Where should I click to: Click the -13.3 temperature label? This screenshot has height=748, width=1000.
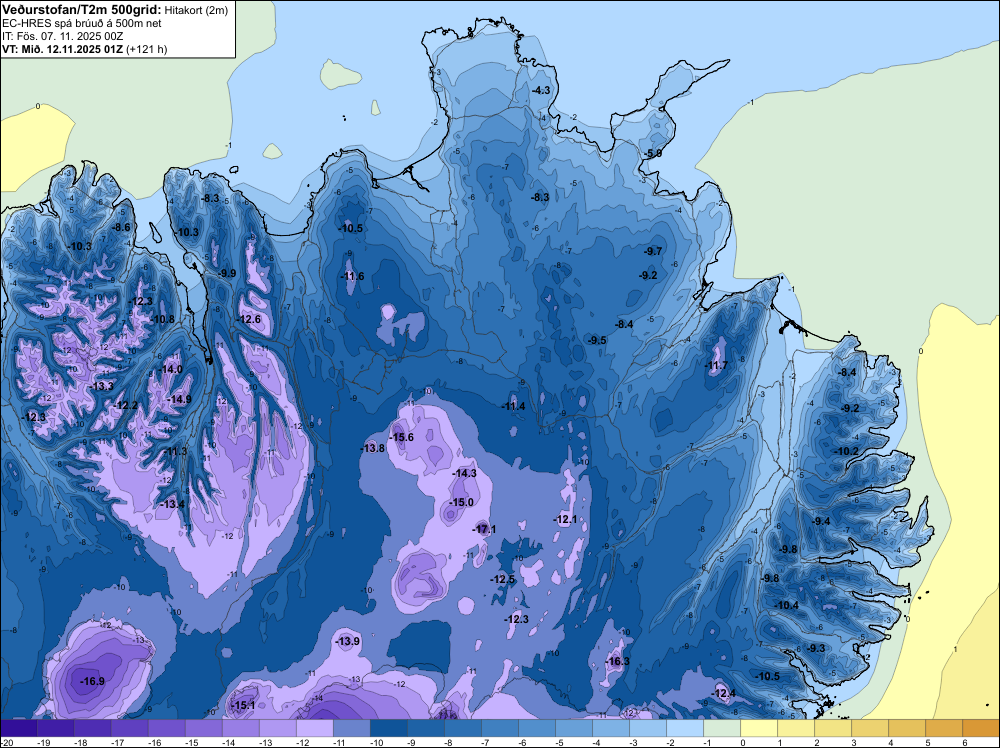[102, 386]
